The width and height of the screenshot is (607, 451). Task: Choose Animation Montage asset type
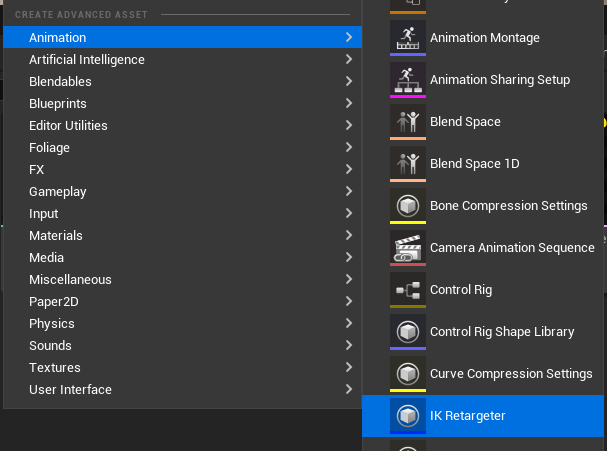pos(485,38)
